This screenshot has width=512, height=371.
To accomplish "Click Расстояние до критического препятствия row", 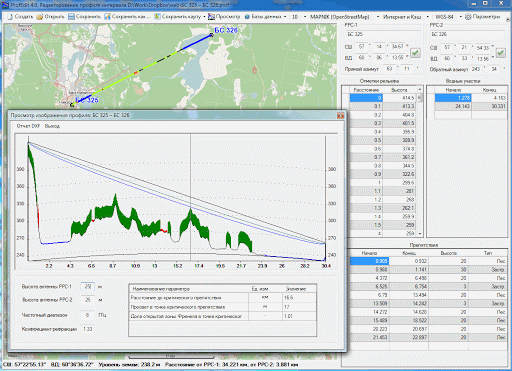I will (x=222, y=297).
